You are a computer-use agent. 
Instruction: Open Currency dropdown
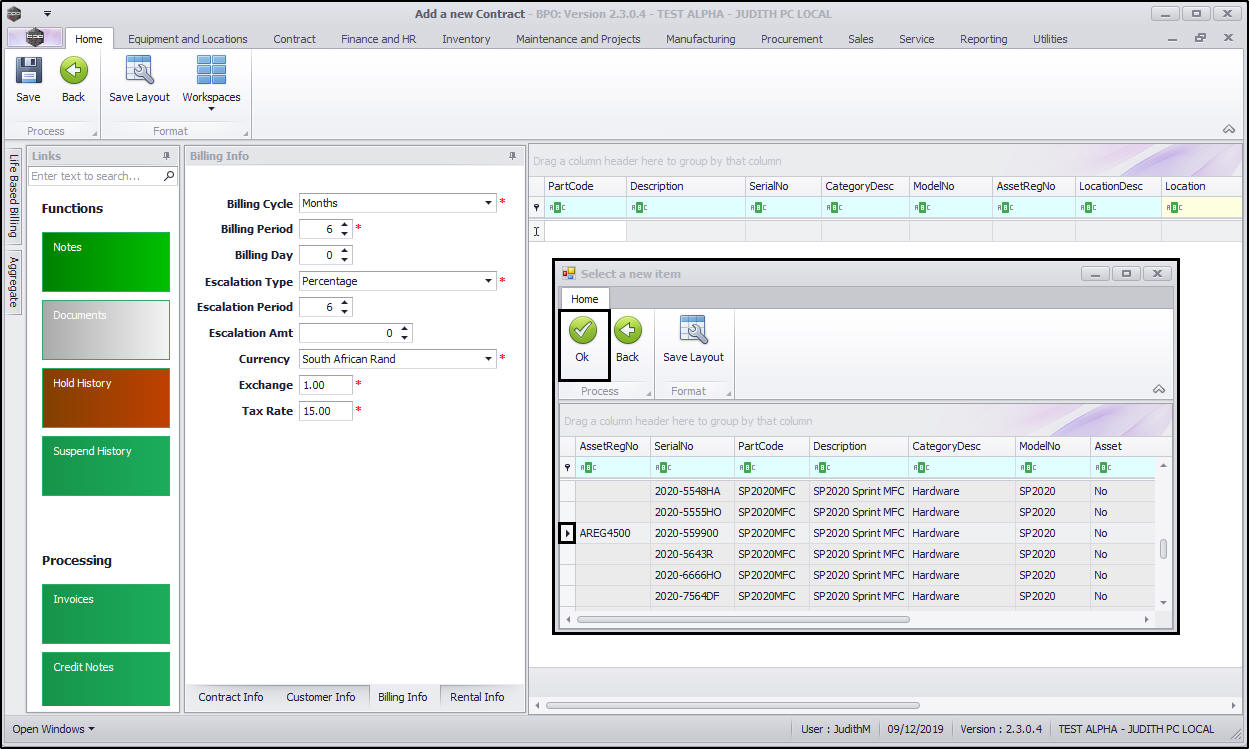tap(488, 359)
